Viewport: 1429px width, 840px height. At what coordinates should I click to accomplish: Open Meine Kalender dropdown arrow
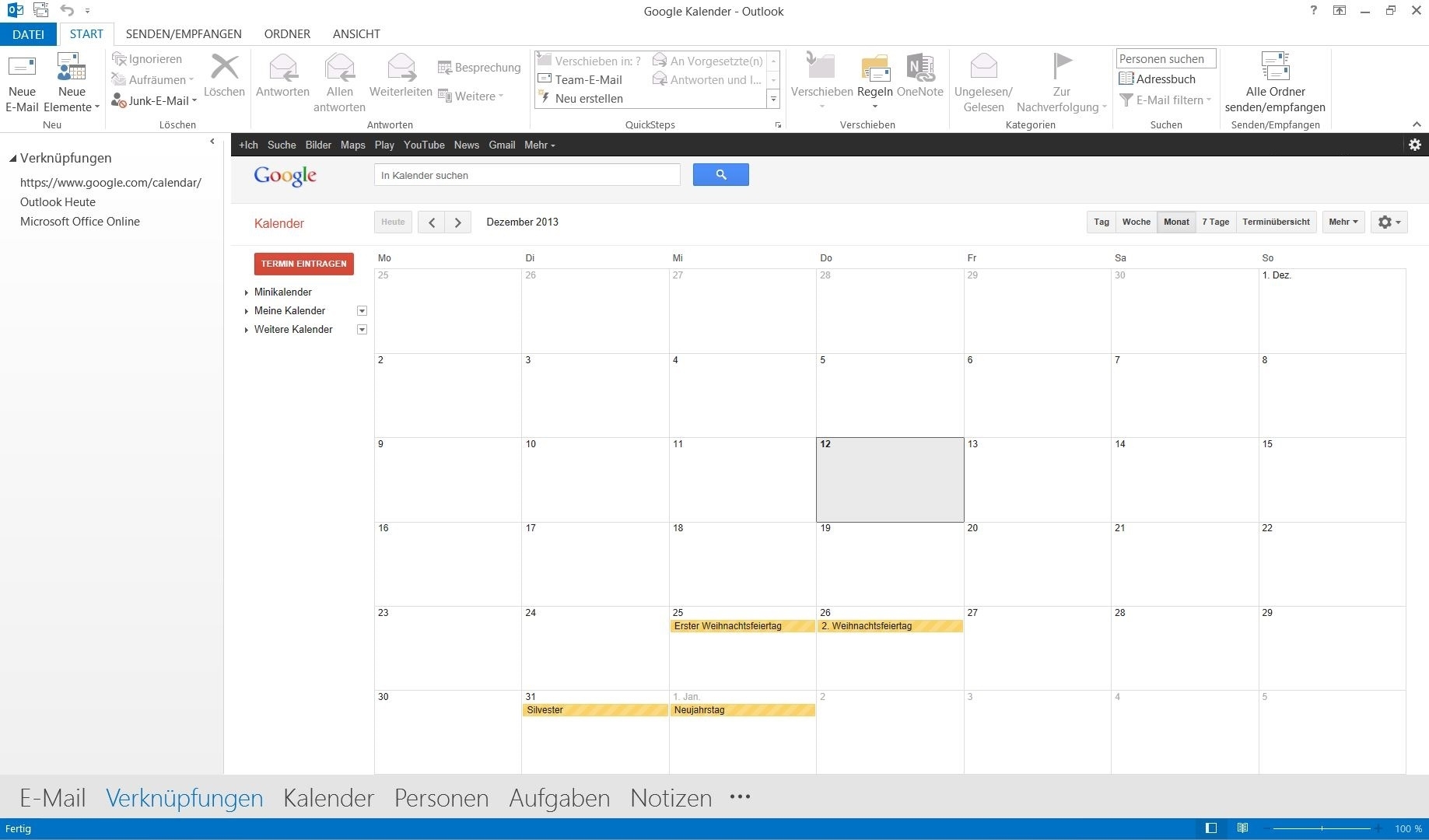362,311
